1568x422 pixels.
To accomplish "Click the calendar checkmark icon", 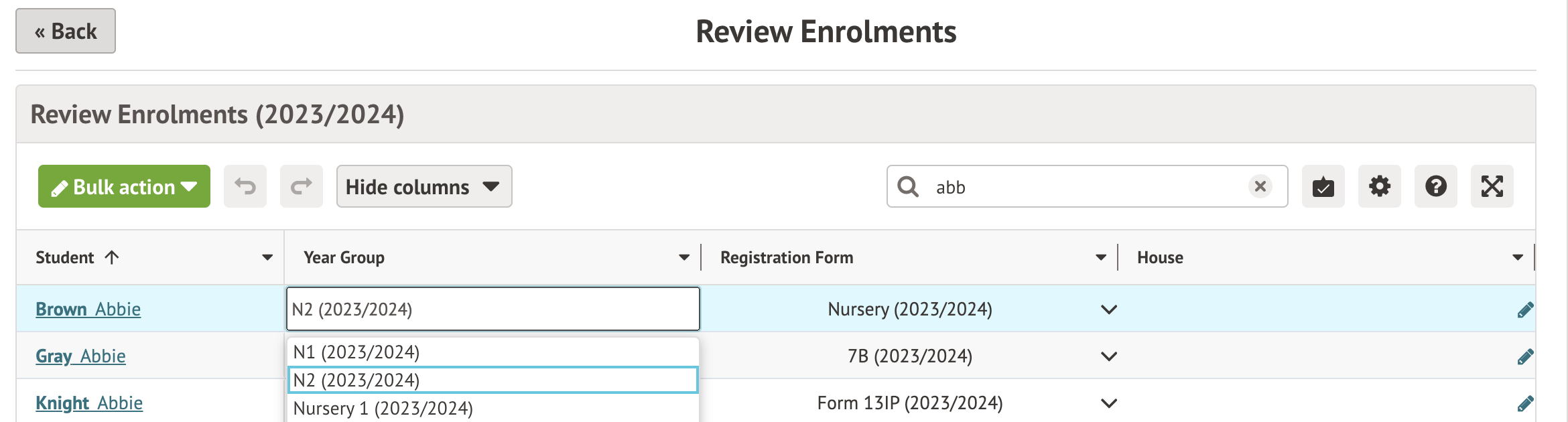I will pyautogui.click(x=1323, y=186).
